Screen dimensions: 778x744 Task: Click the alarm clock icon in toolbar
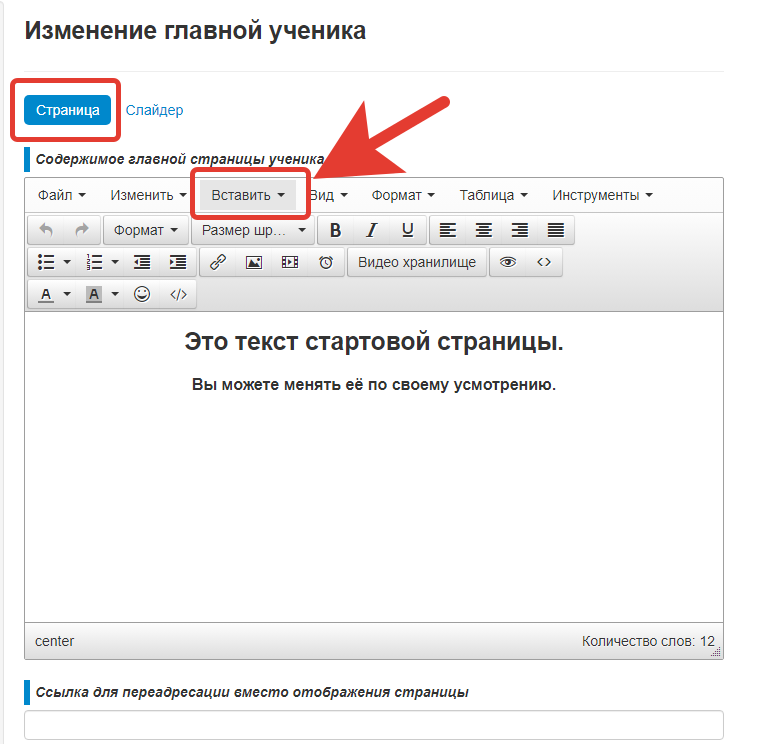(326, 262)
